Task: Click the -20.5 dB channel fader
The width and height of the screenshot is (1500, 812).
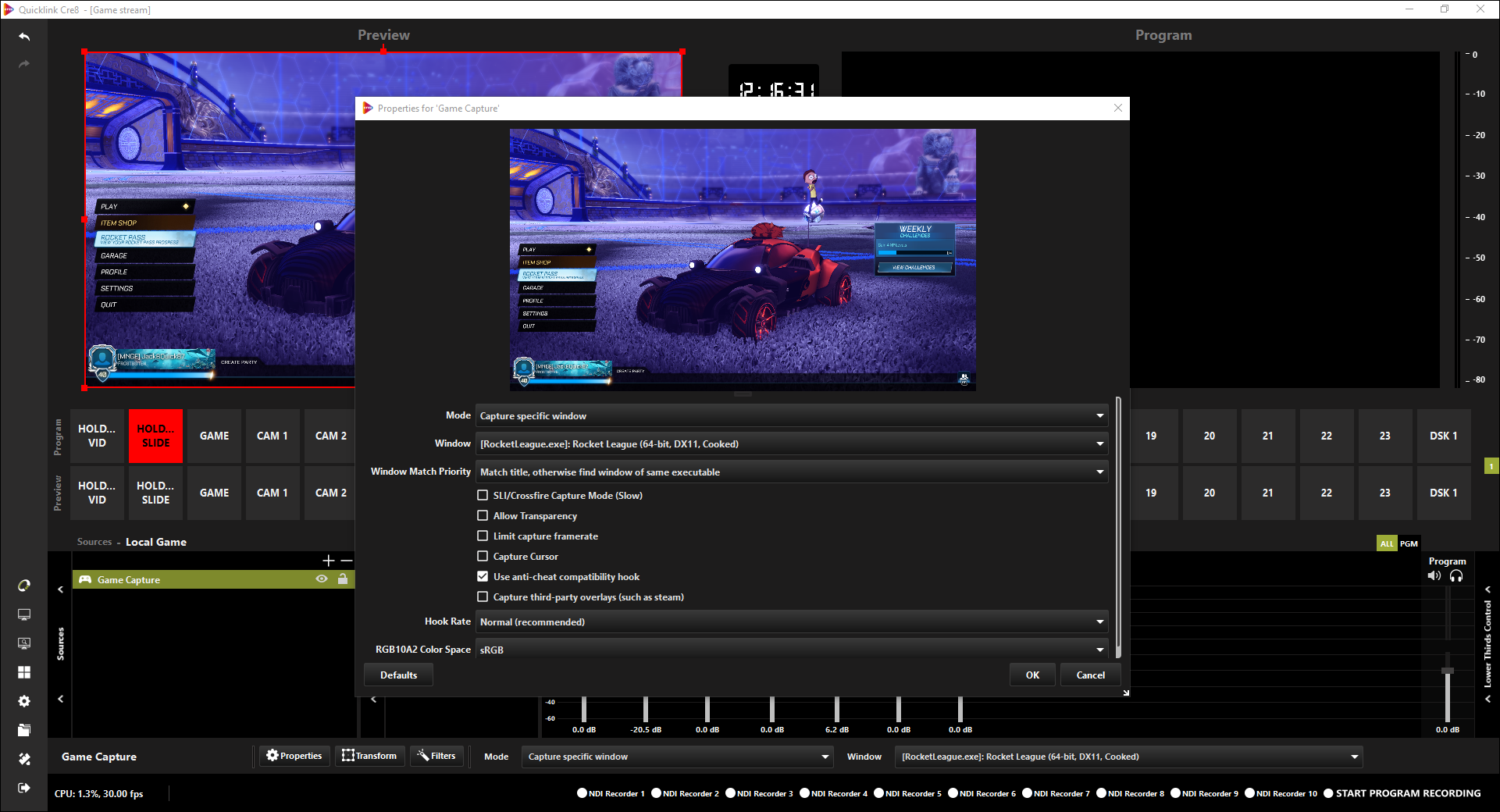Action: [646, 708]
